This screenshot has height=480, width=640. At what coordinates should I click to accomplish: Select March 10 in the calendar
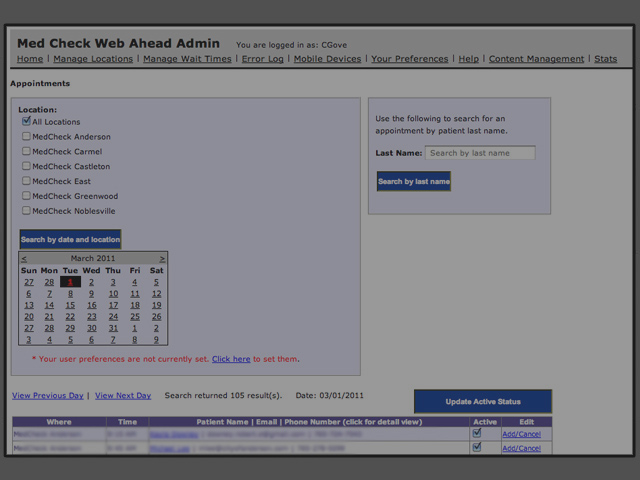coord(113,293)
